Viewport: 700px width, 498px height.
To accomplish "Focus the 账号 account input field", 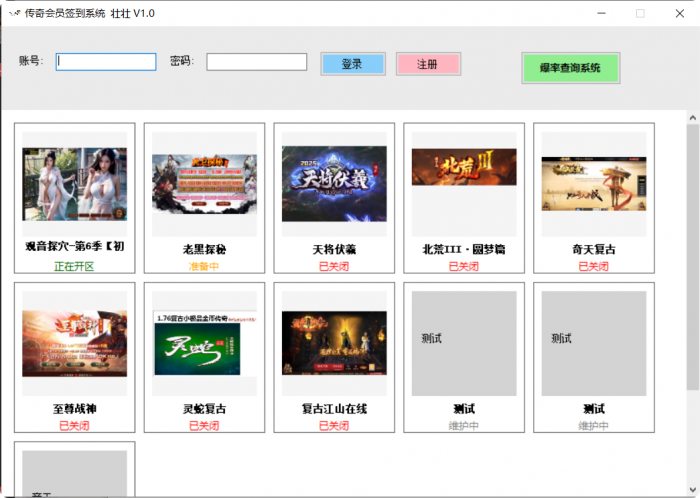I will click(x=106, y=62).
